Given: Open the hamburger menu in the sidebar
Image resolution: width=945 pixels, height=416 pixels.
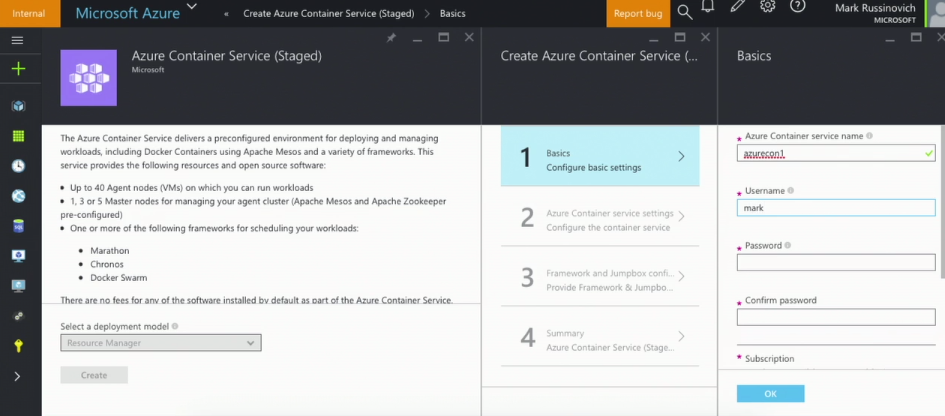Looking at the screenshot, I should point(18,40).
